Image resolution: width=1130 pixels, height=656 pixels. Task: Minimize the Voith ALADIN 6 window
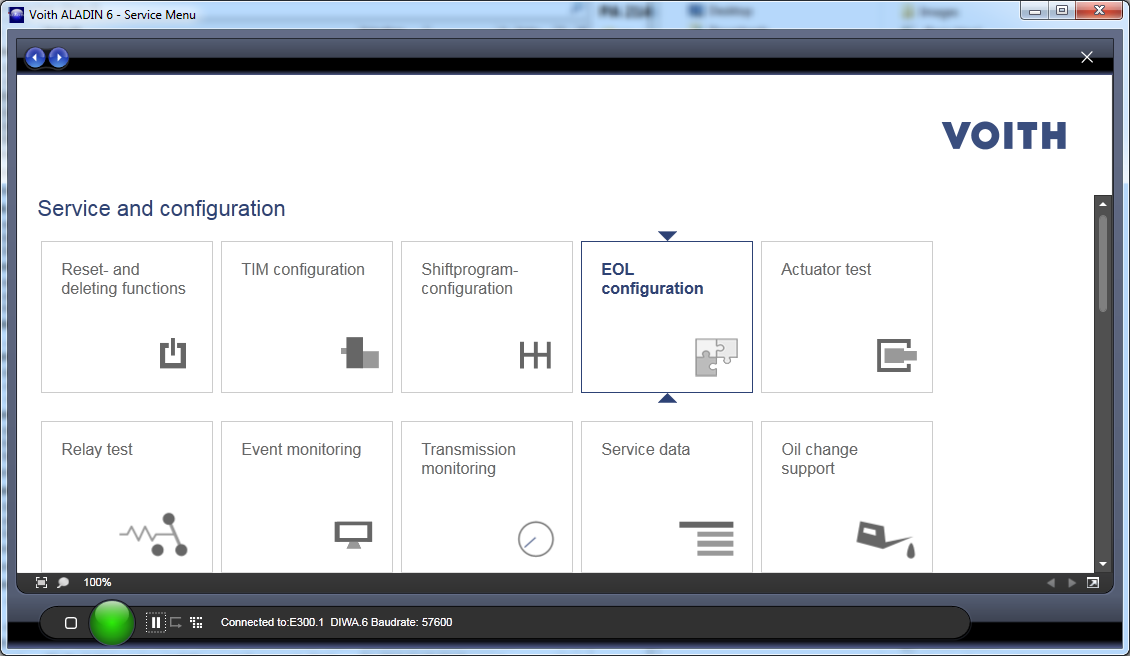tap(1035, 11)
